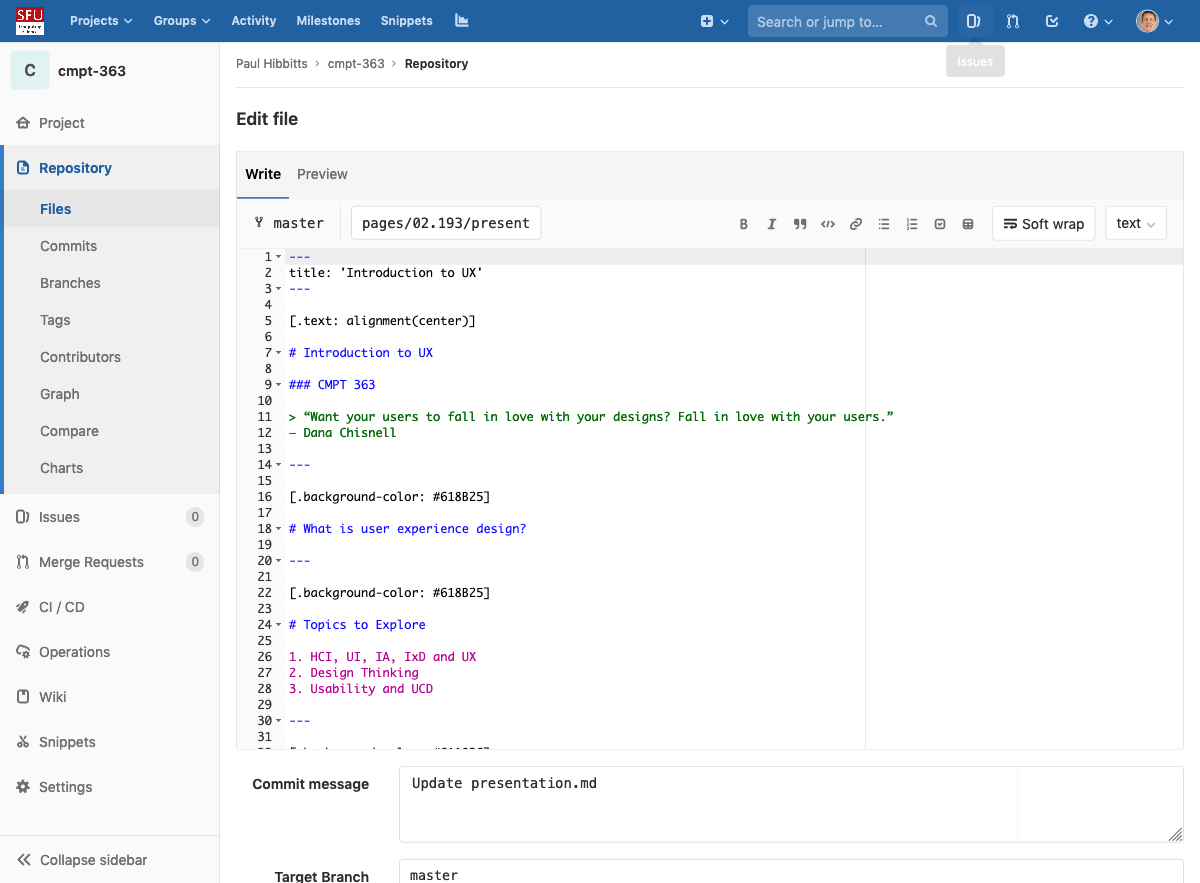Open Operations in the sidebar

click(x=110, y=652)
